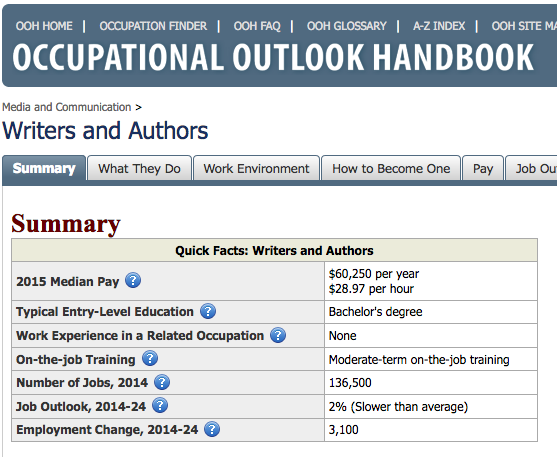Image resolution: width=557 pixels, height=457 pixels.
Task: Click 'Typical Entry-Level Education' label text
Action: point(105,312)
